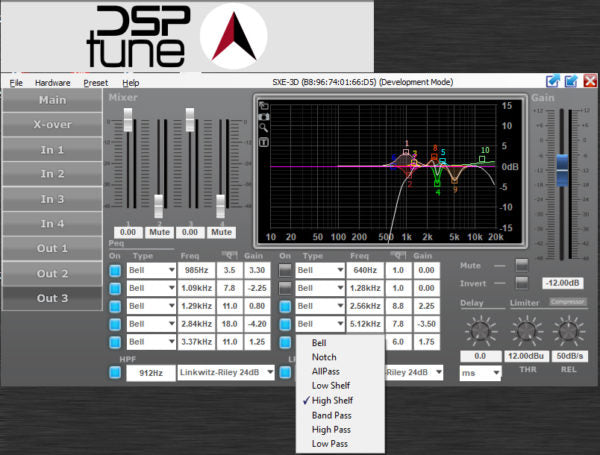Click the 12.00dBu threshold field
Image resolution: width=600 pixels, height=455 pixels.
pos(526,356)
